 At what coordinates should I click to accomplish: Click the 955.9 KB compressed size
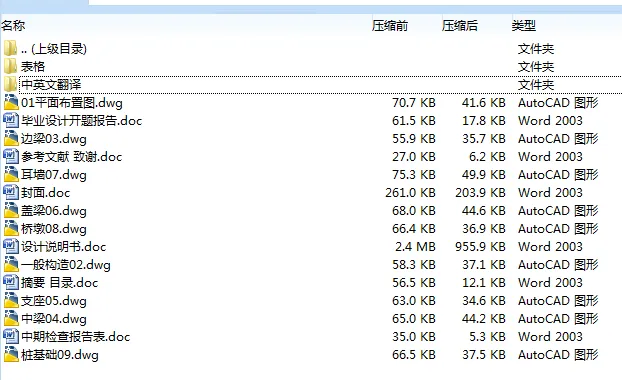(x=480, y=247)
